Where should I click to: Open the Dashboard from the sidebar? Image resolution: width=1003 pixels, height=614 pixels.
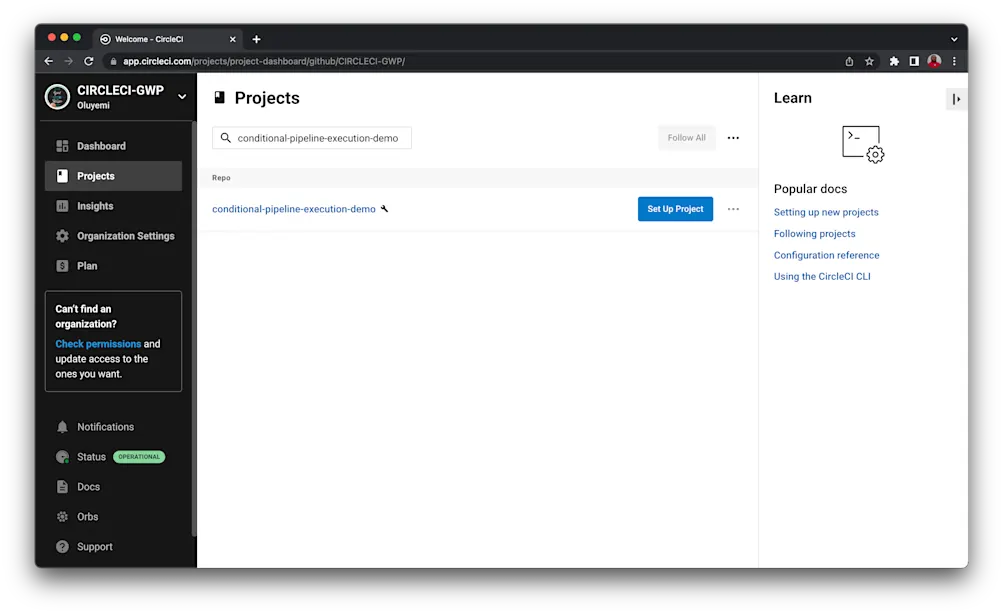(x=100, y=145)
